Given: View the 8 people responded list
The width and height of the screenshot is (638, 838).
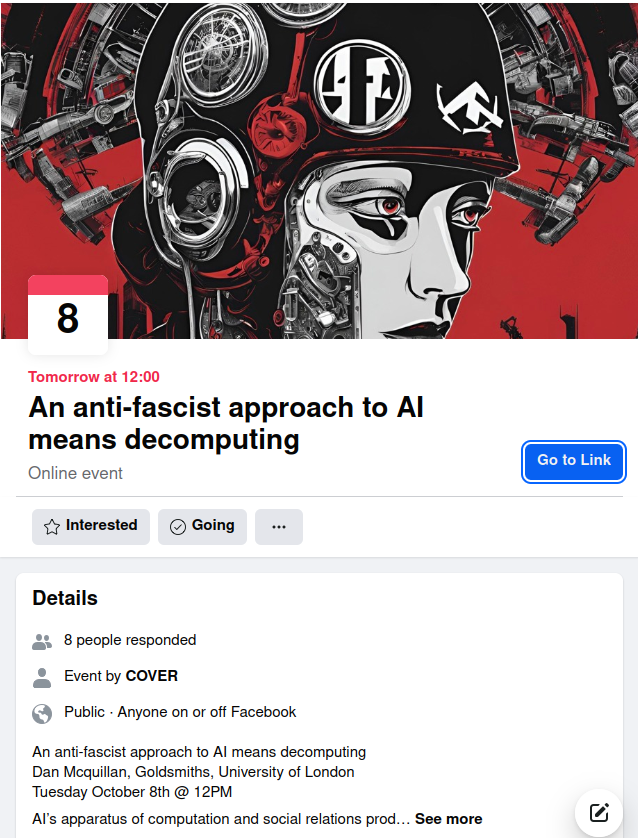Looking at the screenshot, I should pos(130,640).
